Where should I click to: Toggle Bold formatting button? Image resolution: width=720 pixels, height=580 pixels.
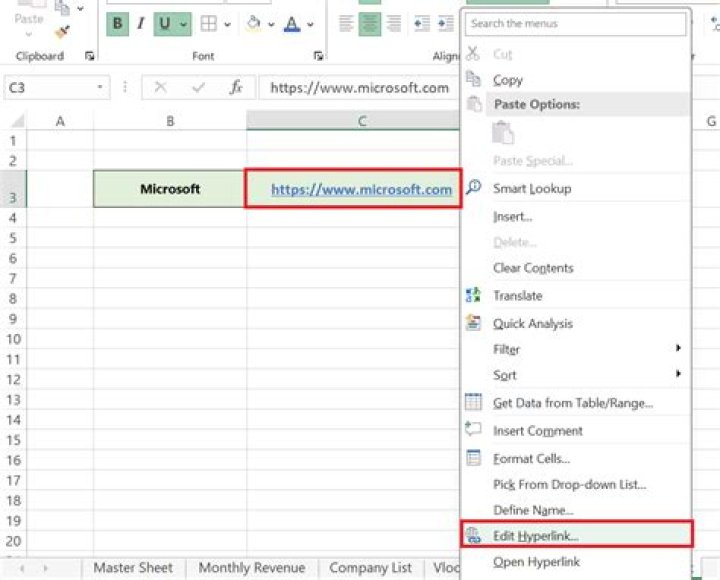(x=118, y=23)
